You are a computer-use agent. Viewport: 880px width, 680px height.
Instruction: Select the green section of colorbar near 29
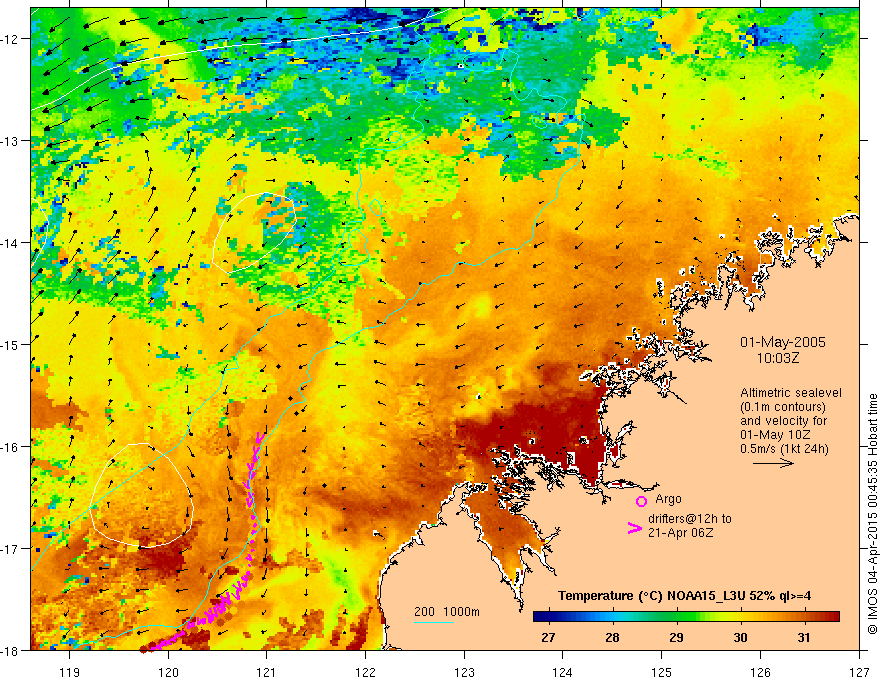[677, 617]
